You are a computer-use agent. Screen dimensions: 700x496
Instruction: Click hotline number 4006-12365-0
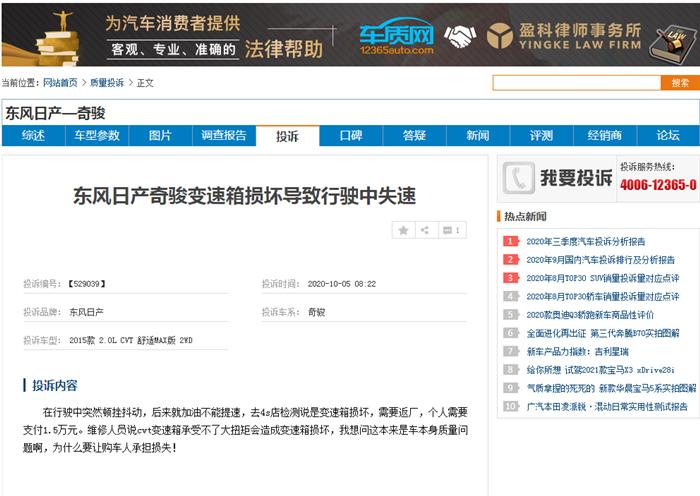[x=658, y=185]
